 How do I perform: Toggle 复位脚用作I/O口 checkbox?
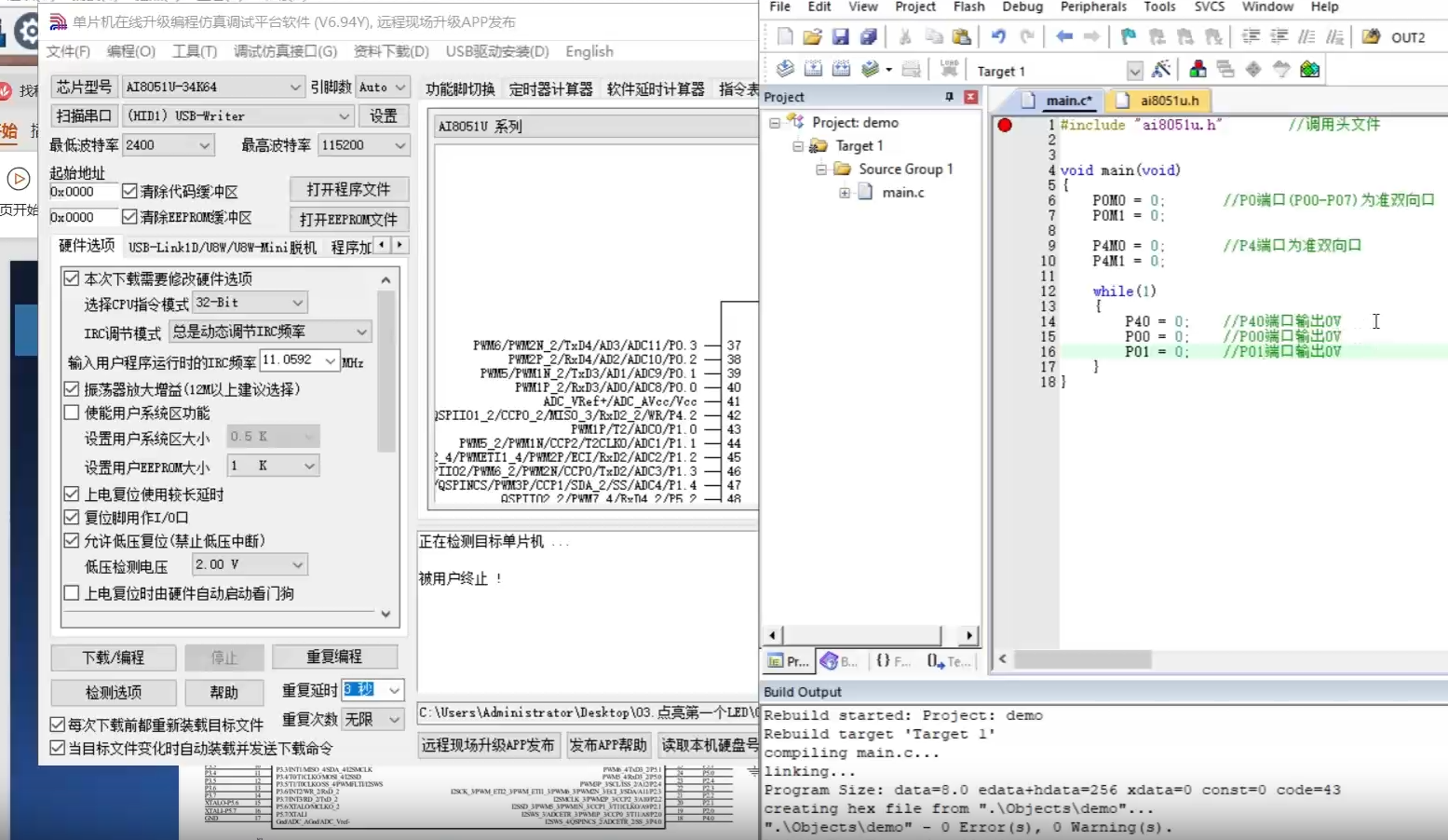[x=72, y=518]
